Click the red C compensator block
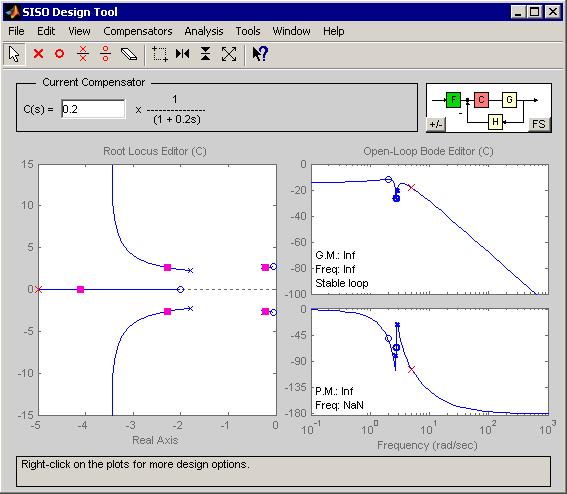The width and height of the screenshot is (567, 494). [x=481, y=100]
